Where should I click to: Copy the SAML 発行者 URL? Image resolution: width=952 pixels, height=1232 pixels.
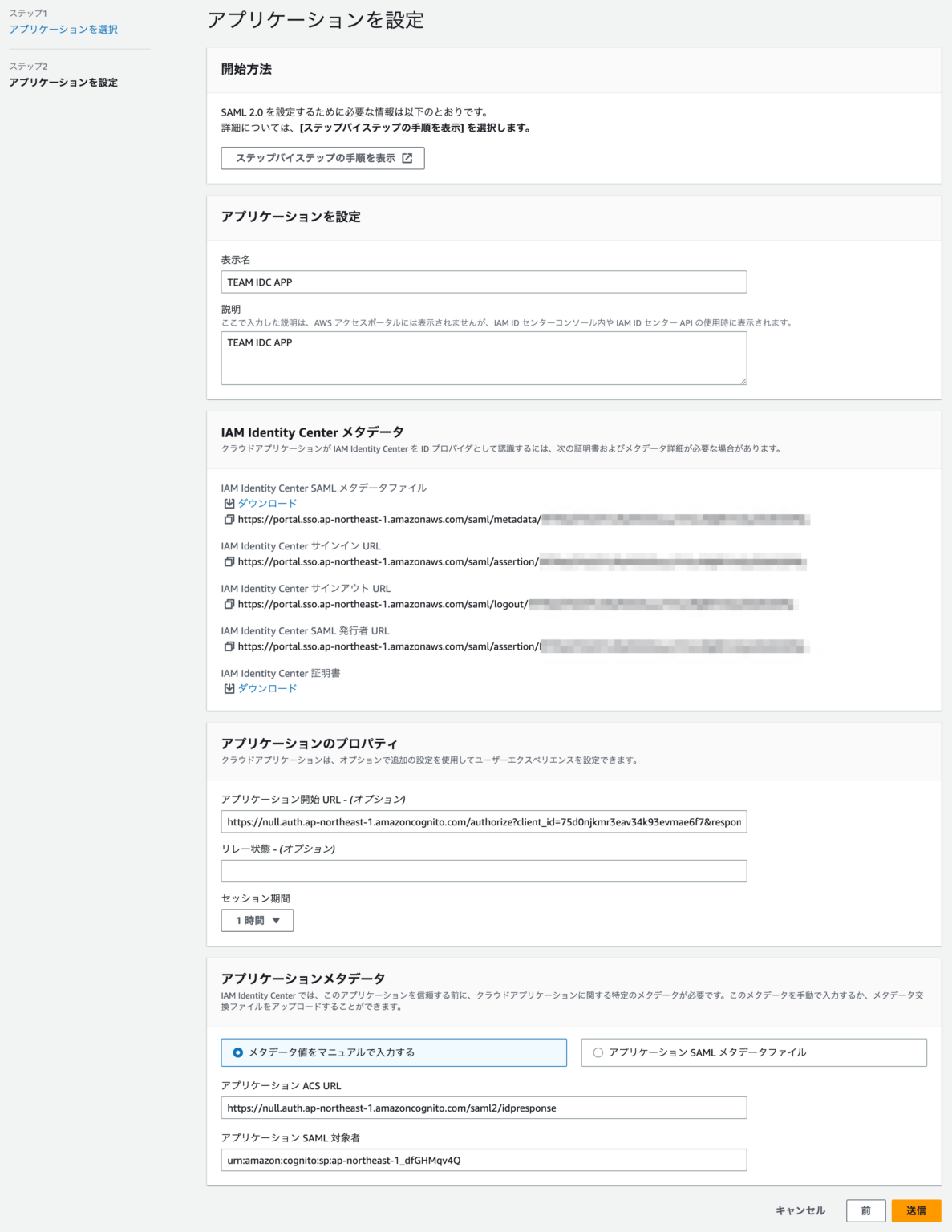(228, 646)
